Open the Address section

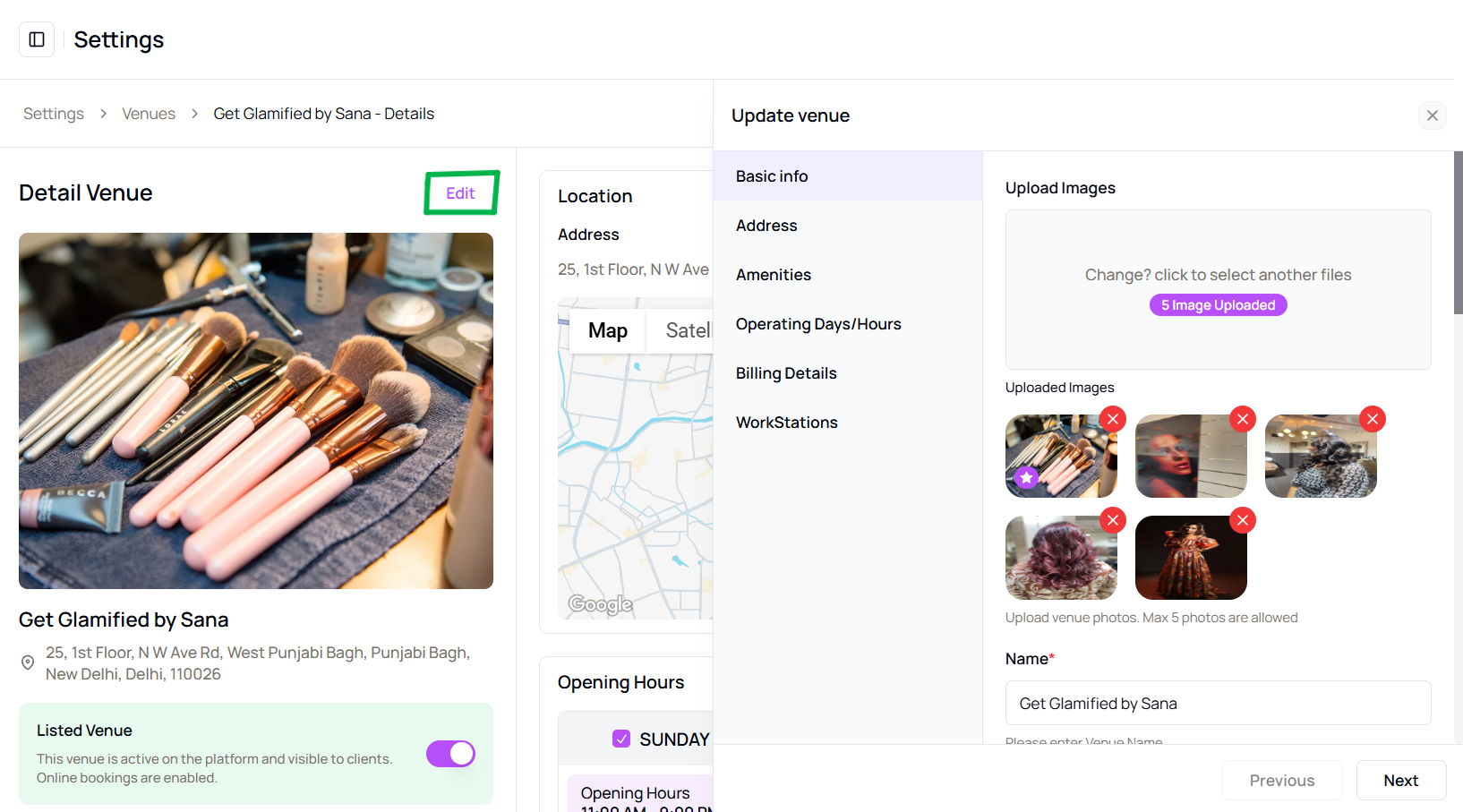[x=848, y=226]
